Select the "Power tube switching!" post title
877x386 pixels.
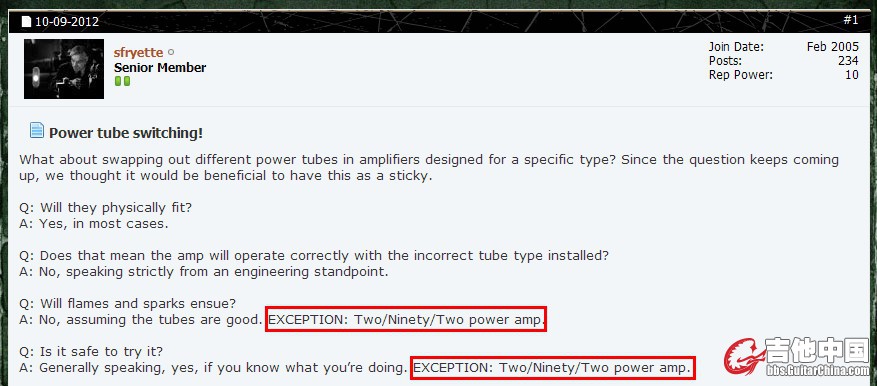pos(126,133)
